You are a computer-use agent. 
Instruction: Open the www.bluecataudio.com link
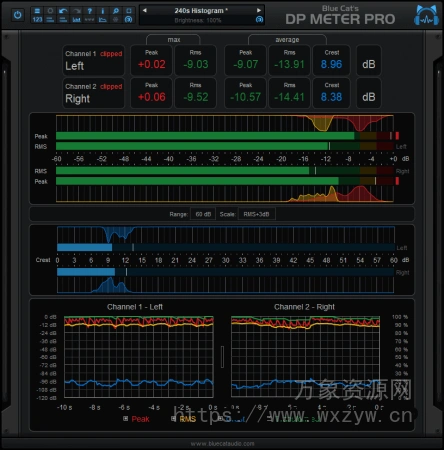click(x=222, y=444)
